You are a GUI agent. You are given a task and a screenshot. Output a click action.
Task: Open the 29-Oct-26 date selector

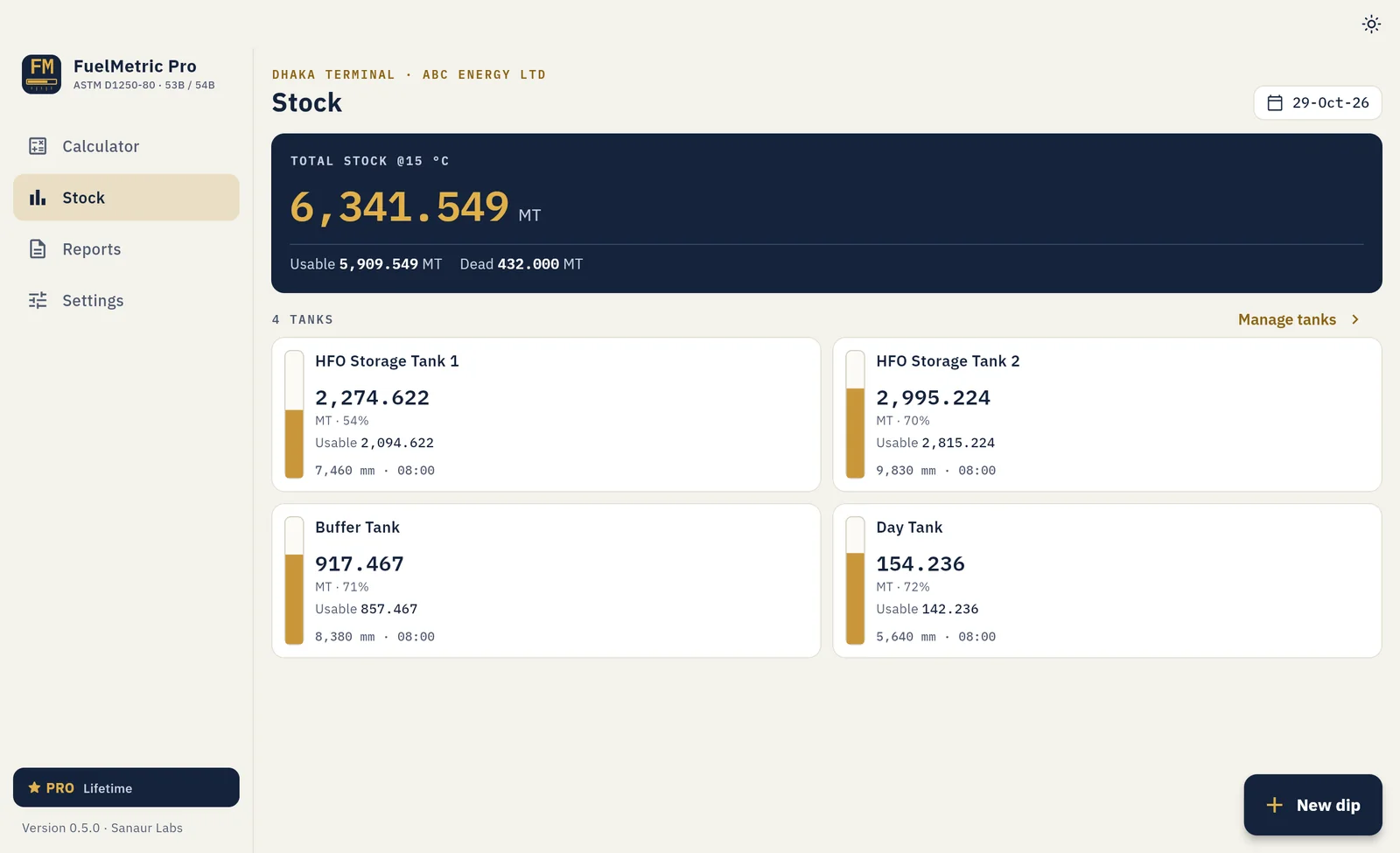(1318, 102)
